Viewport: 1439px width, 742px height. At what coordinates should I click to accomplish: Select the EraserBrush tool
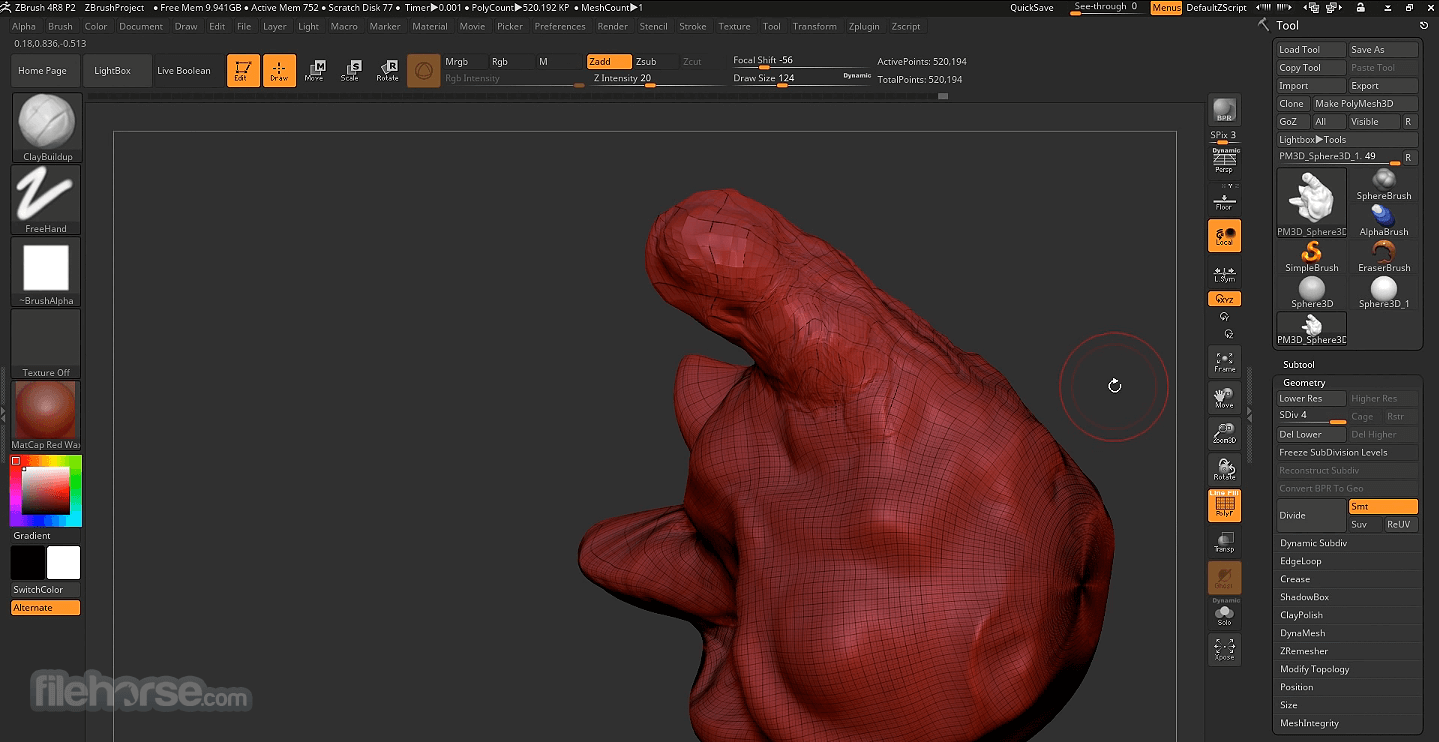click(1384, 256)
